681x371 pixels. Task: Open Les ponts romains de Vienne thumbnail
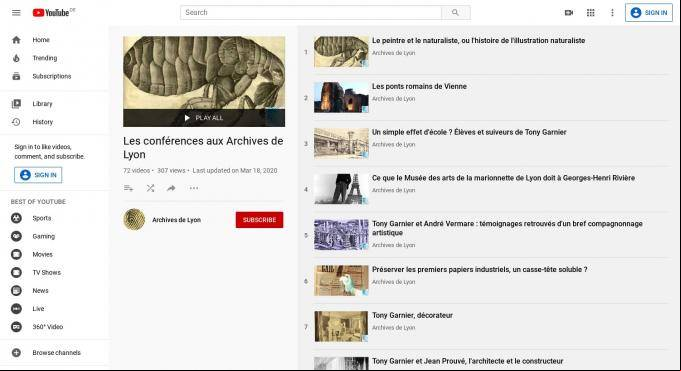(x=341, y=97)
